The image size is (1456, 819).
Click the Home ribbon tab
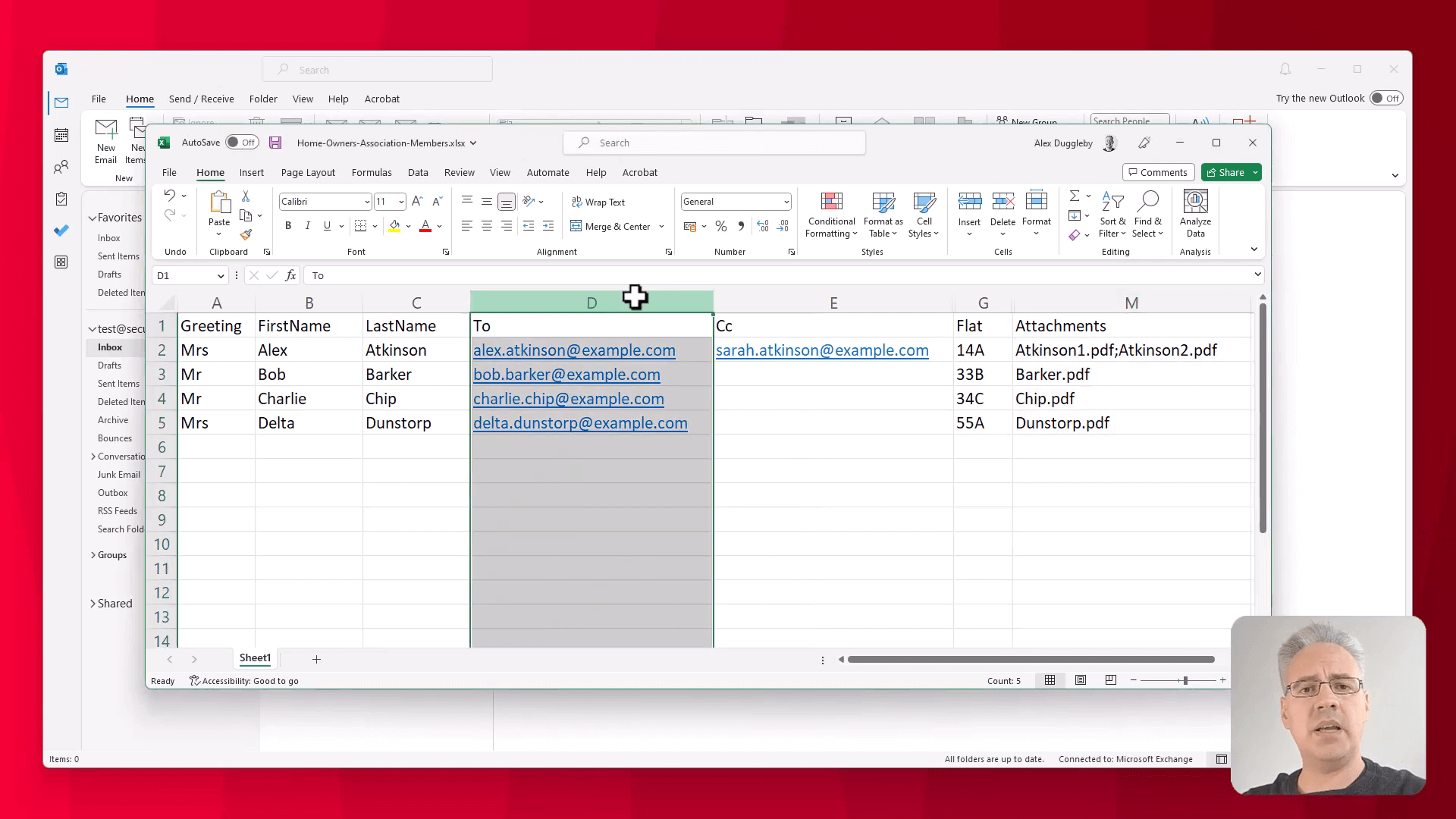pyautogui.click(x=211, y=172)
